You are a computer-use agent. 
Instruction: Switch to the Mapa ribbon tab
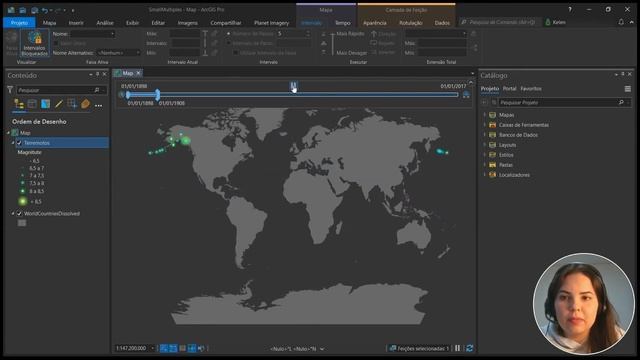pos(49,23)
